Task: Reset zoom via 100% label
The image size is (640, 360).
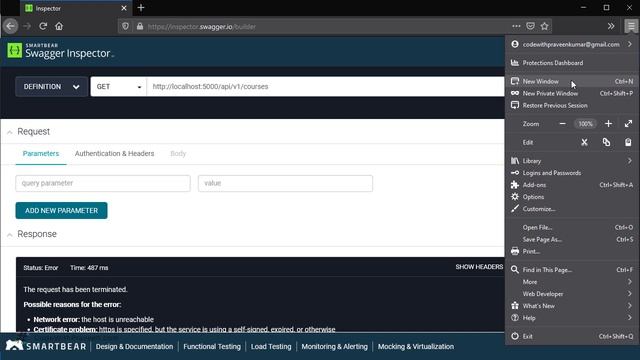Action: 585,124
